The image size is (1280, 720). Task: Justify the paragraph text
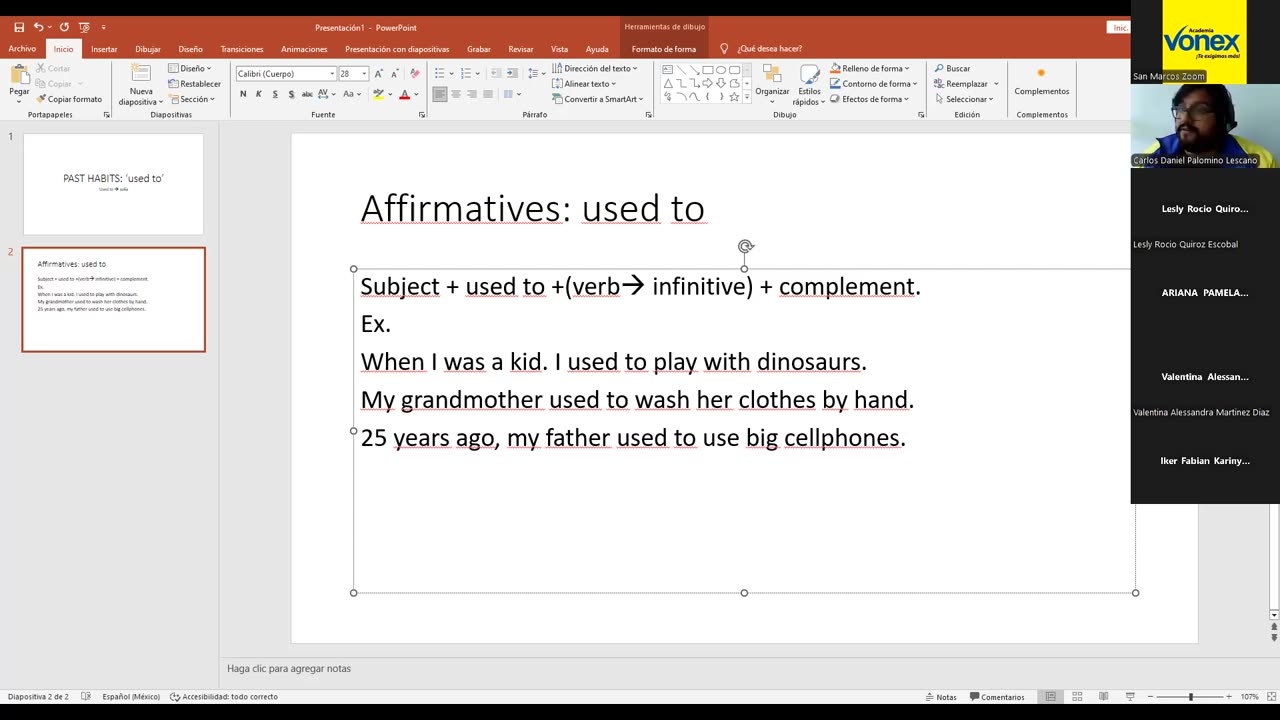tap(488, 94)
